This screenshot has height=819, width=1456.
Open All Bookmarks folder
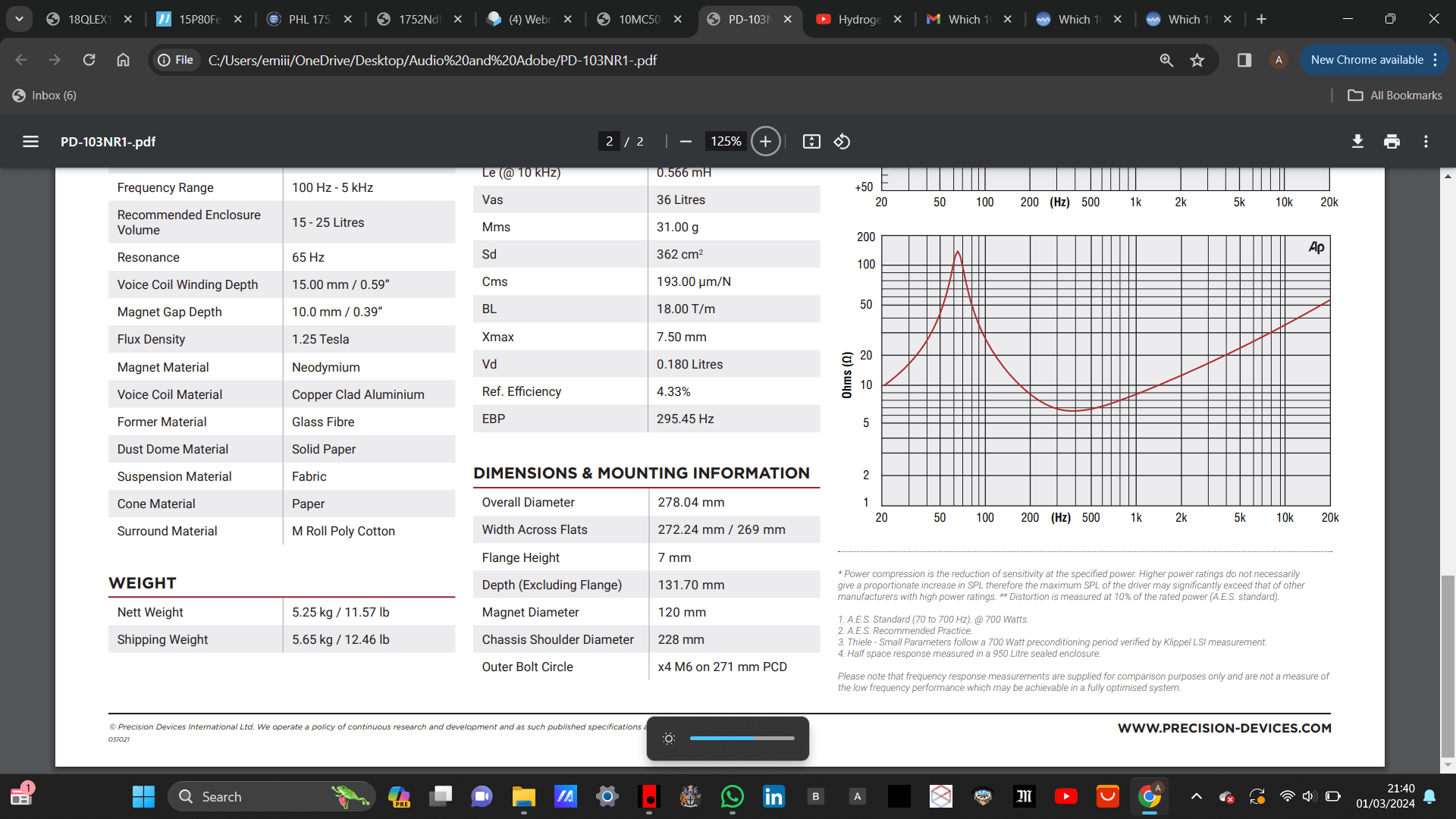(1395, 95)
